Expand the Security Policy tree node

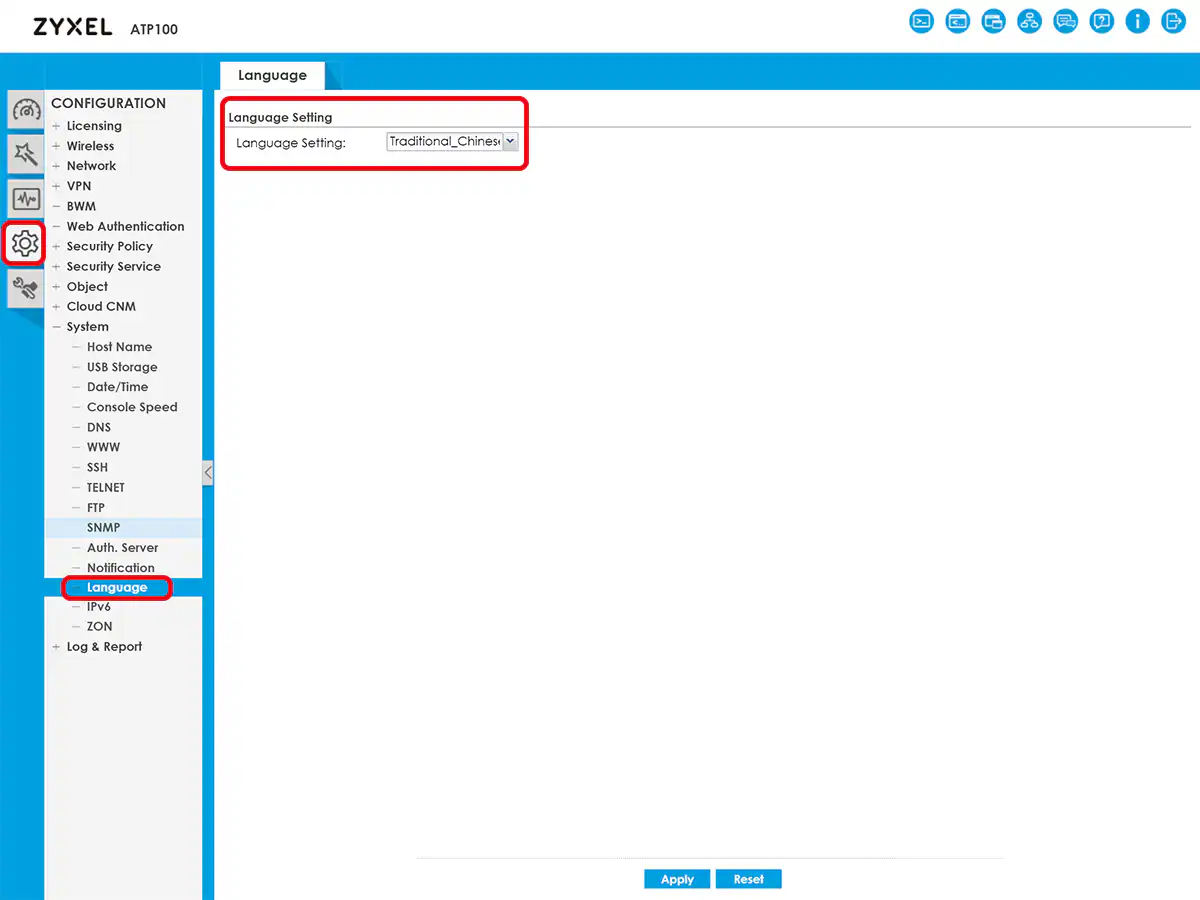point(56,246)
